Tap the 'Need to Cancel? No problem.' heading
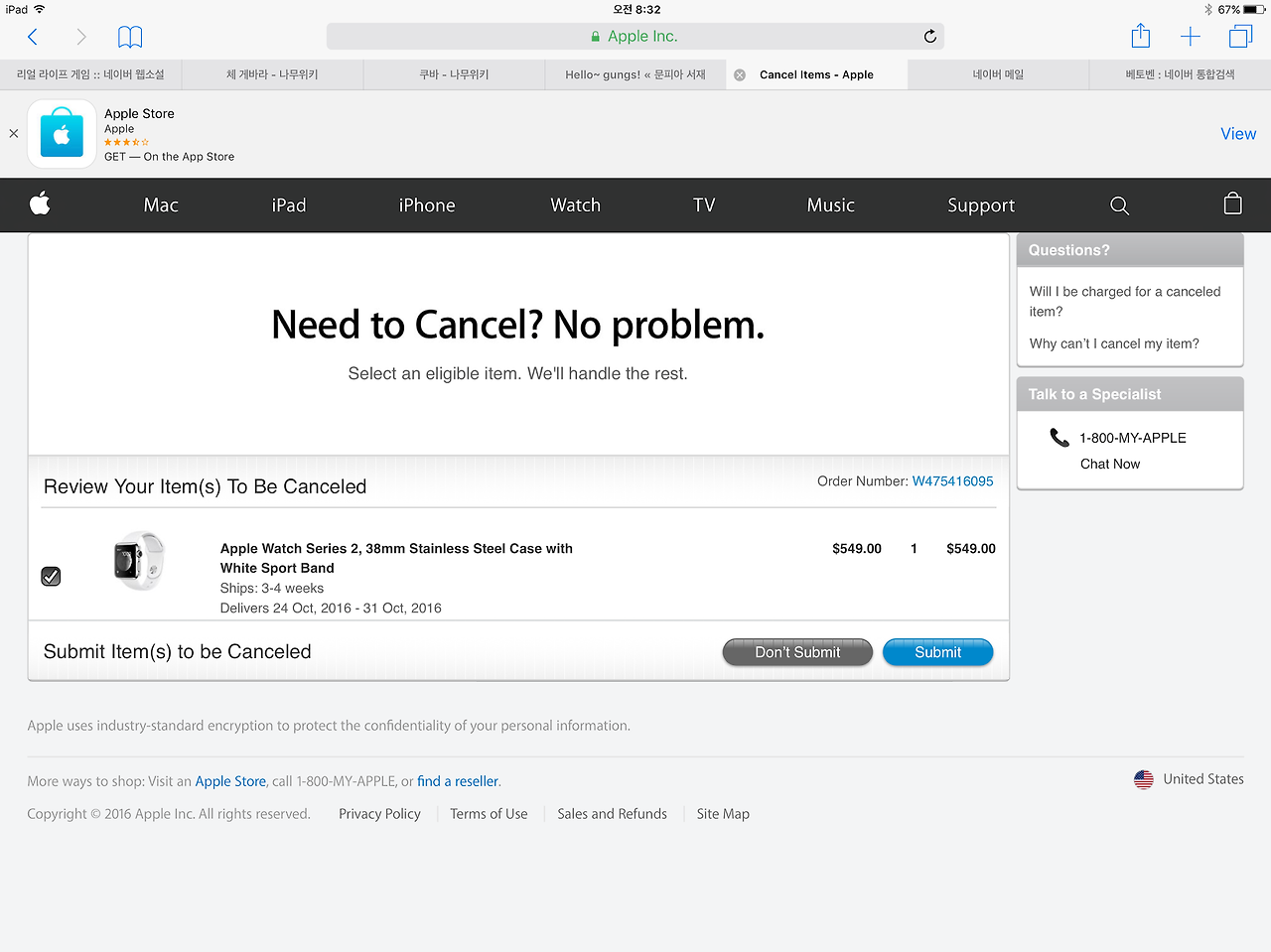This screenshot has width=1271, height=952. [518, 325]
